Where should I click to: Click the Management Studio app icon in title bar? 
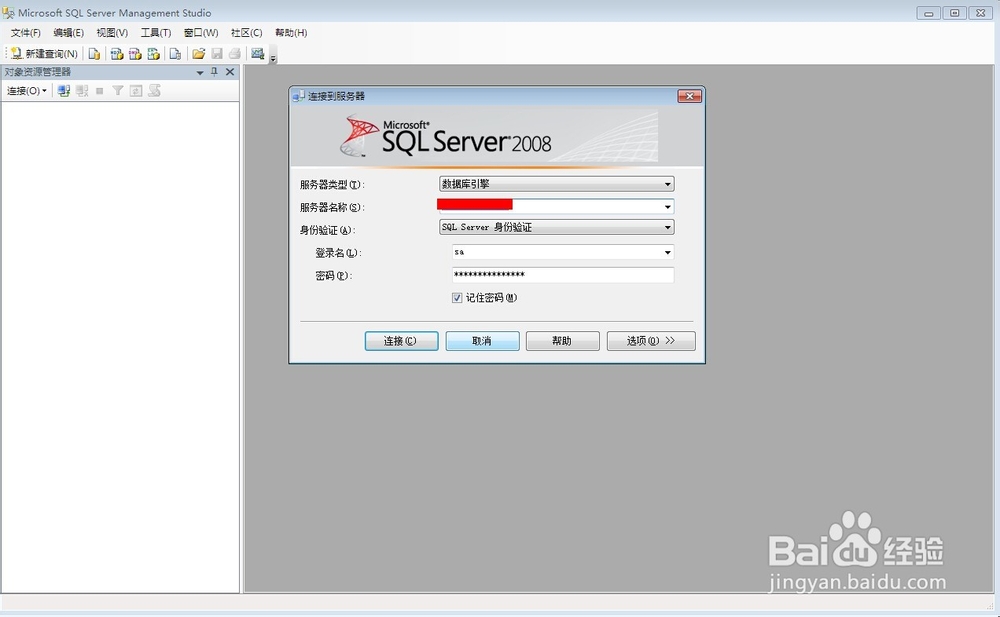tap(9, 13)
